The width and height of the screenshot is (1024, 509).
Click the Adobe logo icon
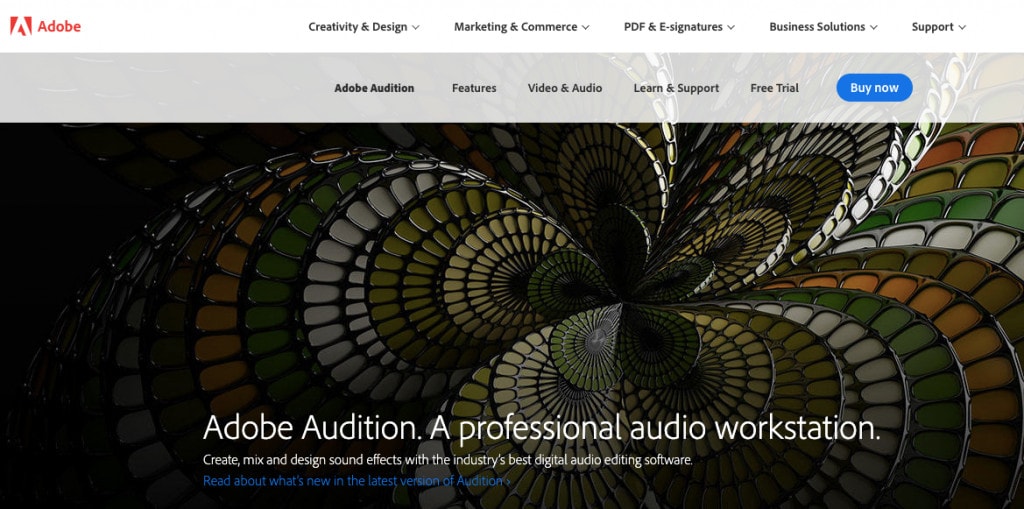point(21,26)
